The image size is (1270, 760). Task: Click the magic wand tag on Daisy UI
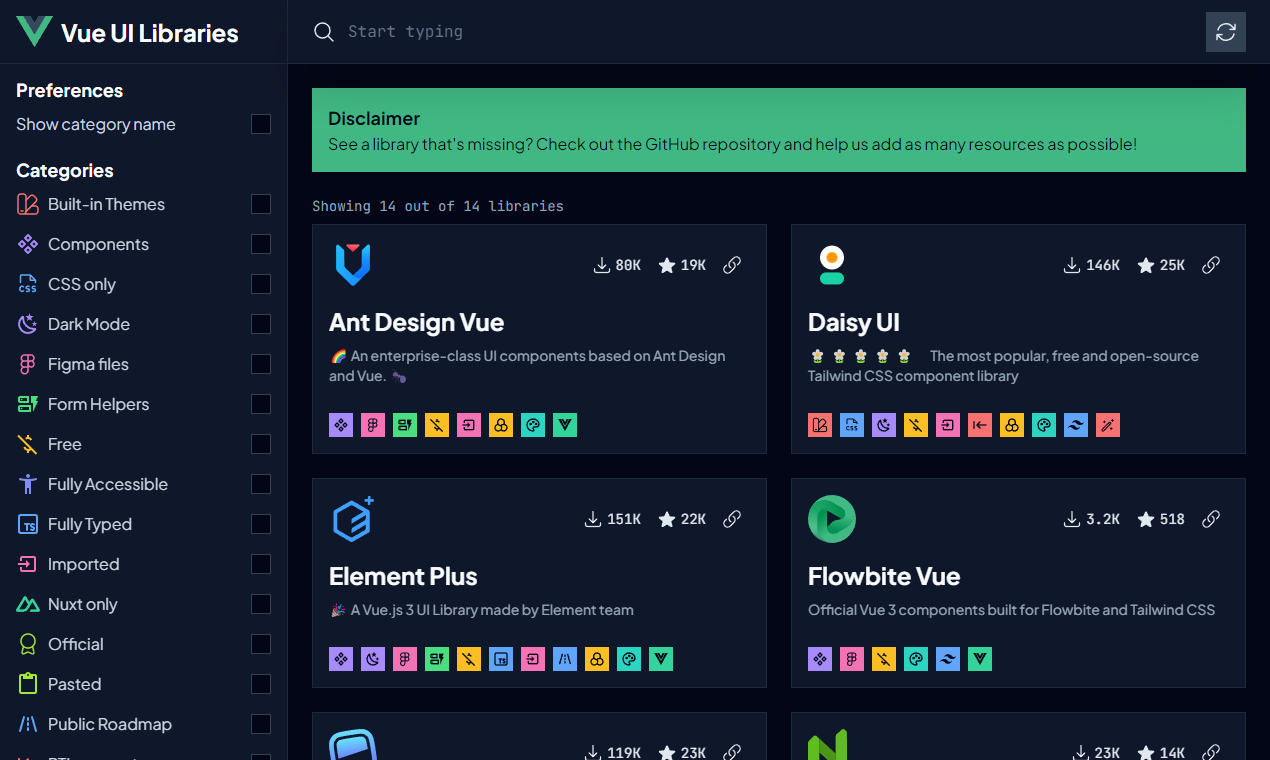pyautogui.click(x=1108, y=425)
